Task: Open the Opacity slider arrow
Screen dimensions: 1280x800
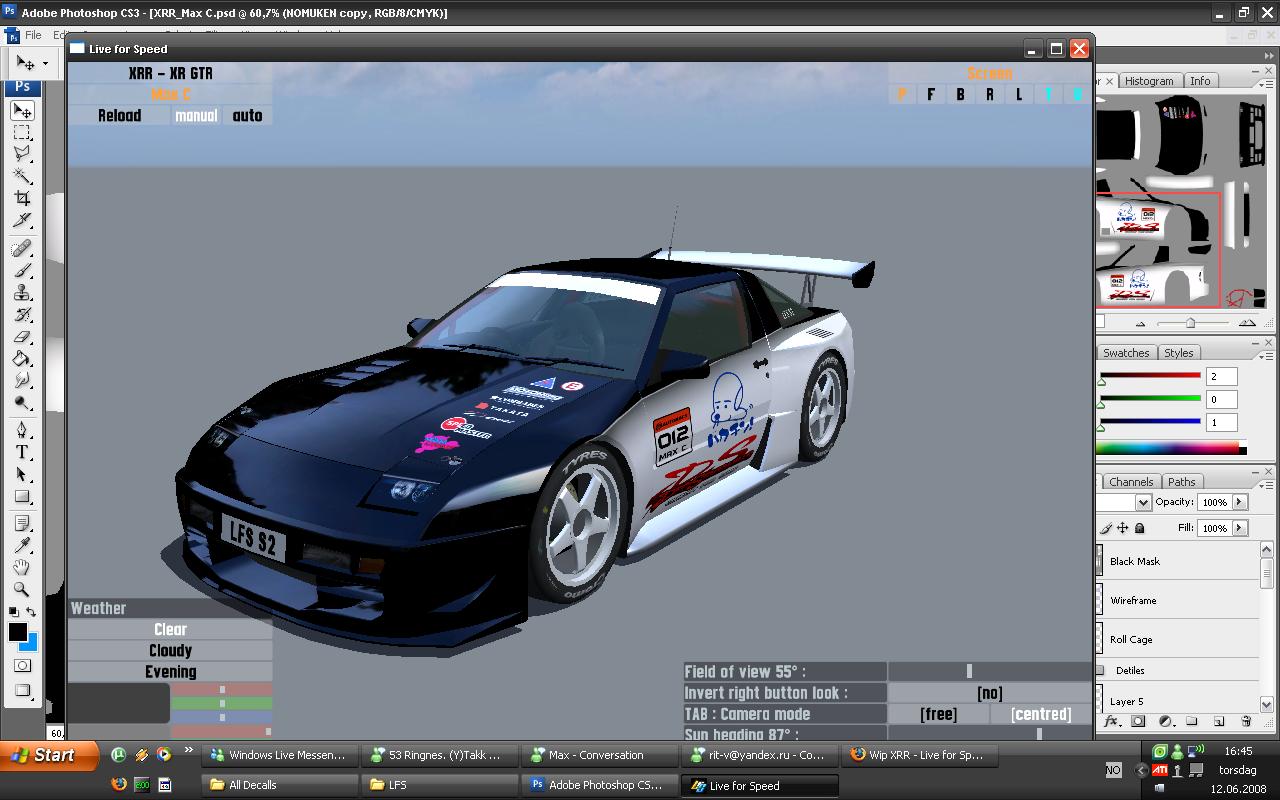Action: tap(1239, 502)
